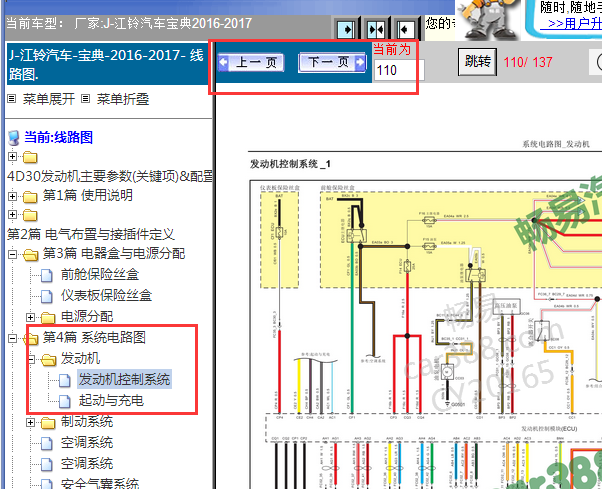Click the computer icon beside 当前:线路图
The width and height of the screenshot is (602, 489).
14,138
